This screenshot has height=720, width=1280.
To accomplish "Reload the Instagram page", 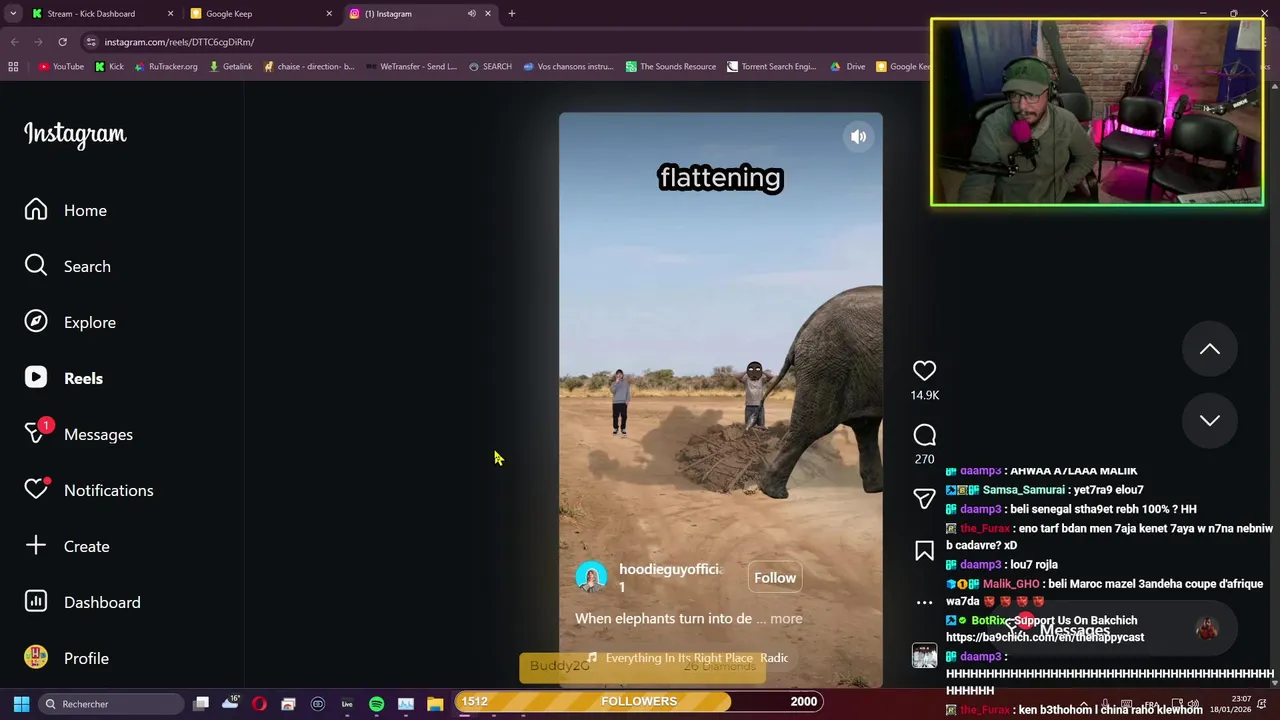I will click(x=62, y=42).
